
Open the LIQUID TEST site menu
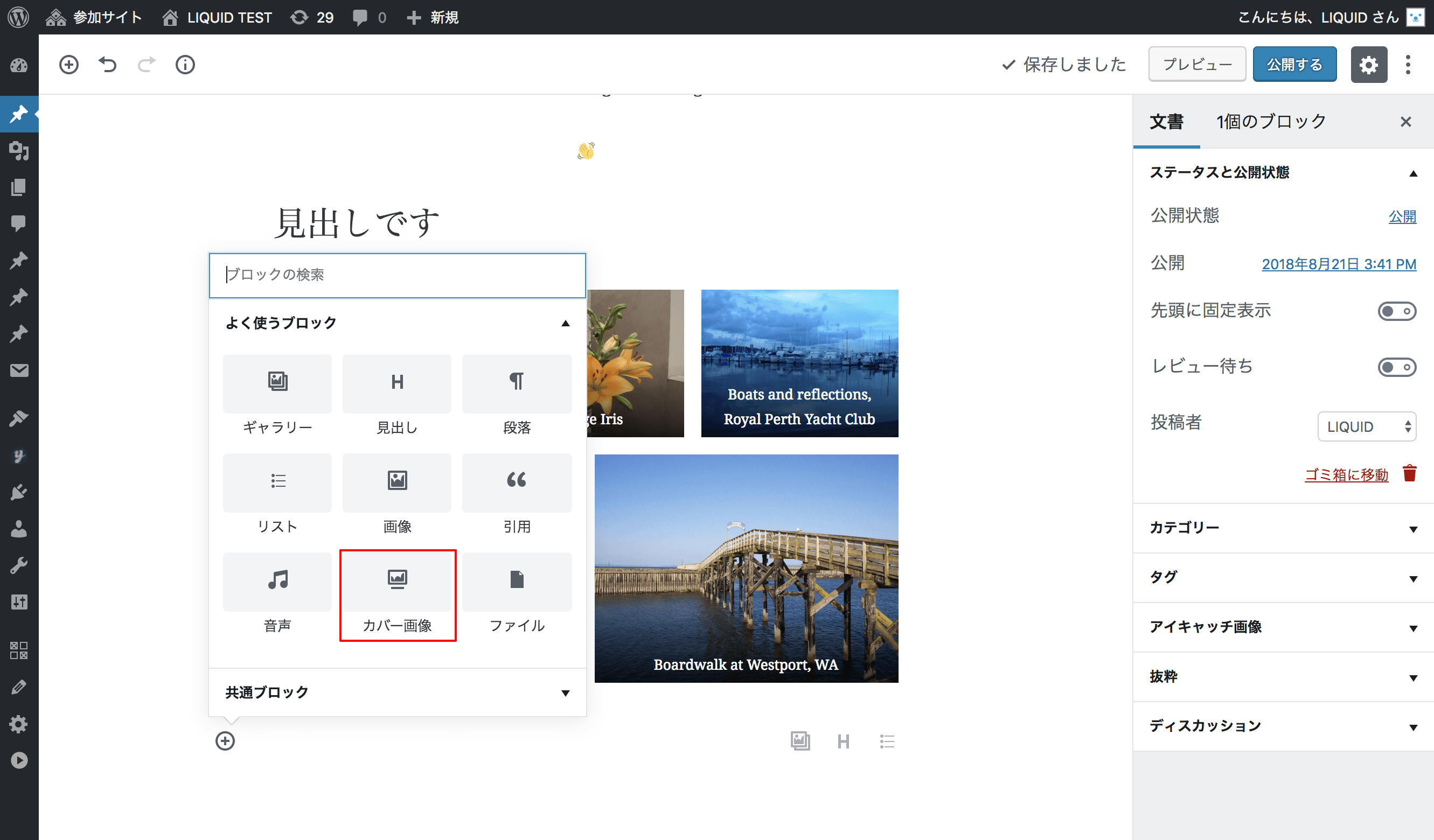[x=217, y=17]
